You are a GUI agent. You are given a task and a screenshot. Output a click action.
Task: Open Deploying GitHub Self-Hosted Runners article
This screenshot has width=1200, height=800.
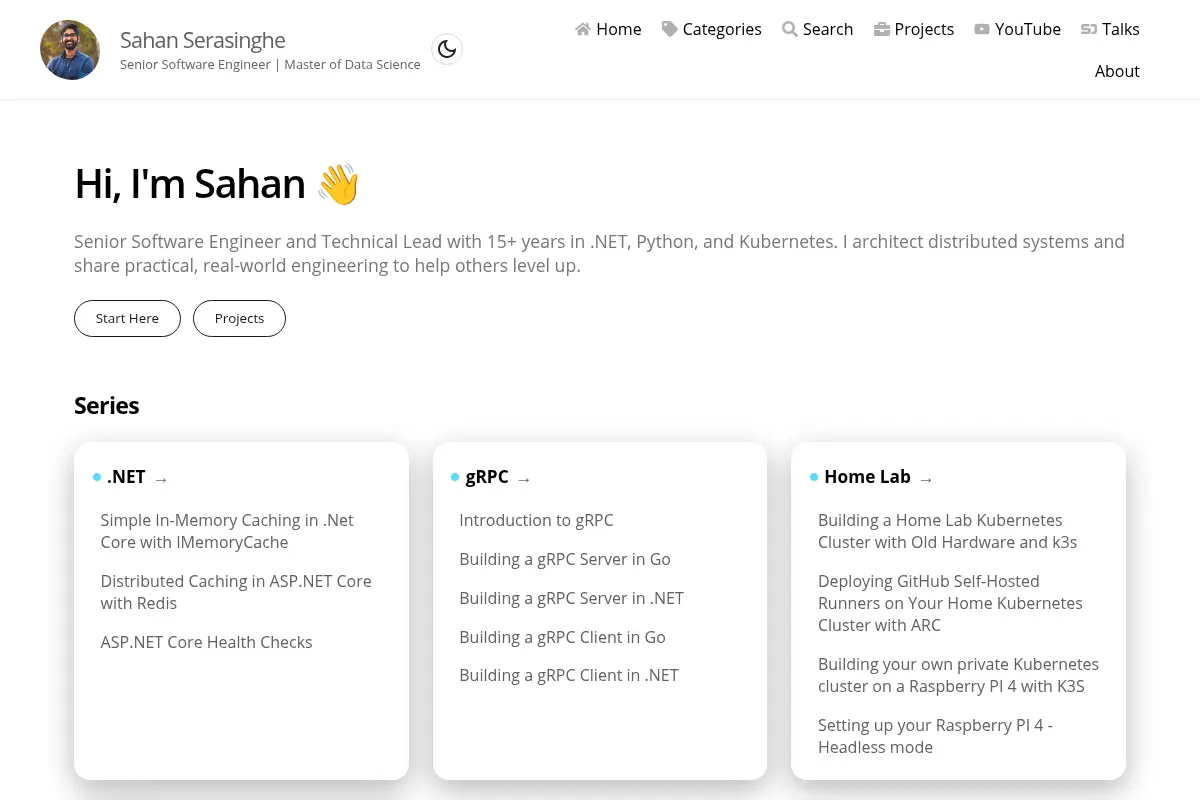pos(950,603)
